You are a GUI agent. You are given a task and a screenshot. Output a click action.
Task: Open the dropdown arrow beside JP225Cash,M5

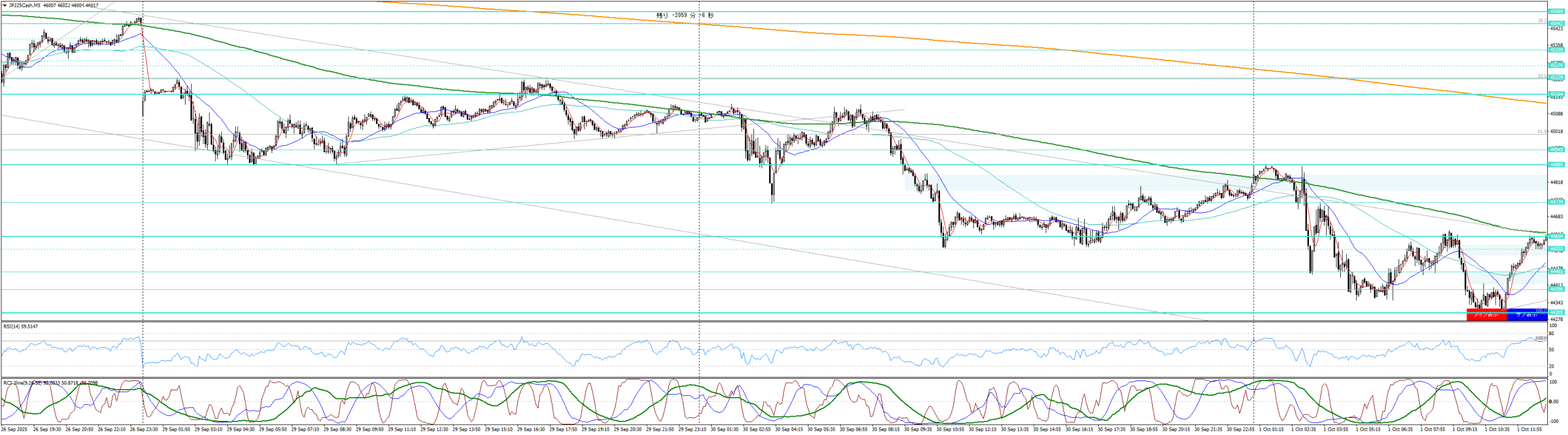click(4, 6)
